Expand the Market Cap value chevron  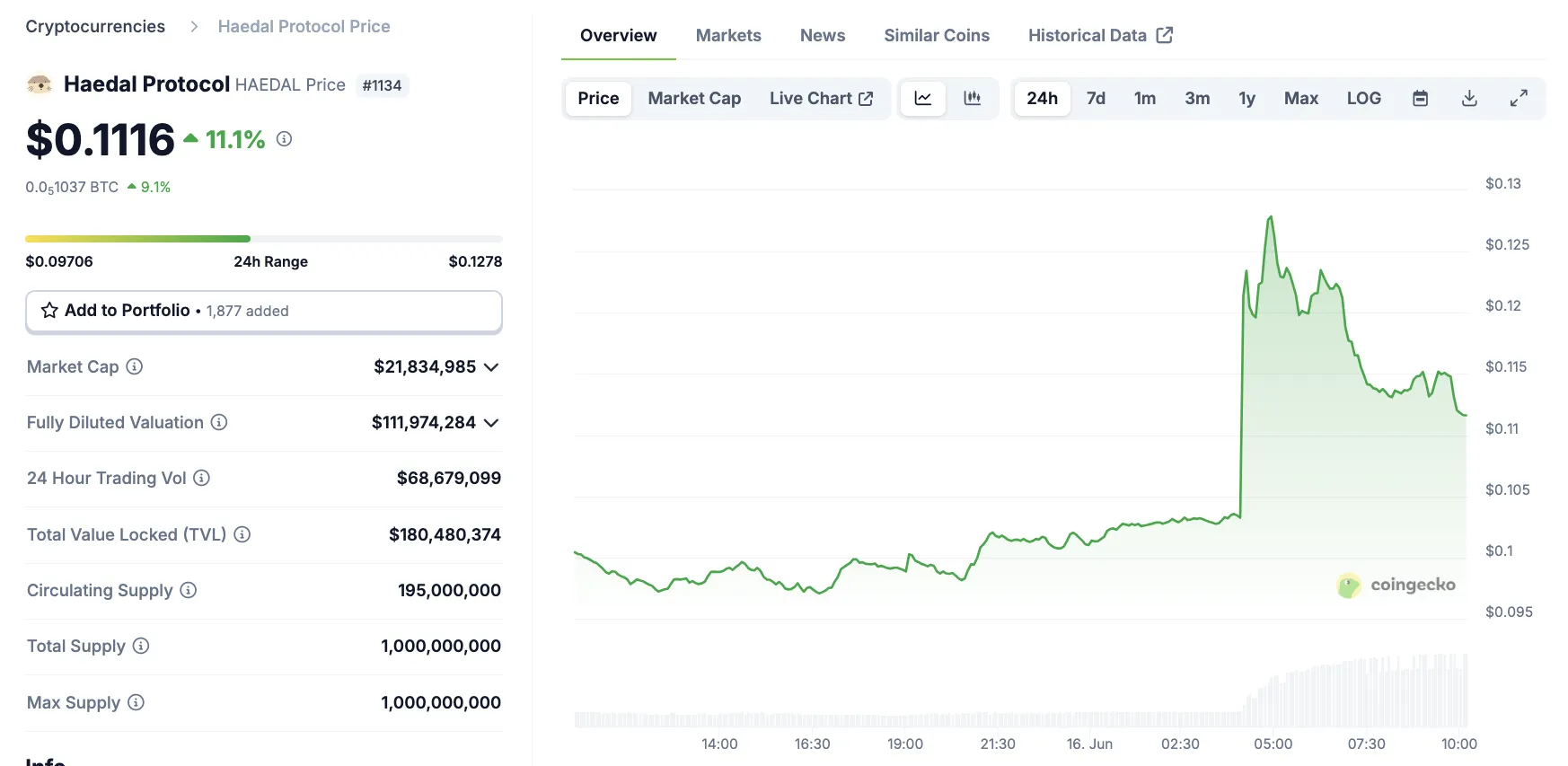[x=491, y=367]
